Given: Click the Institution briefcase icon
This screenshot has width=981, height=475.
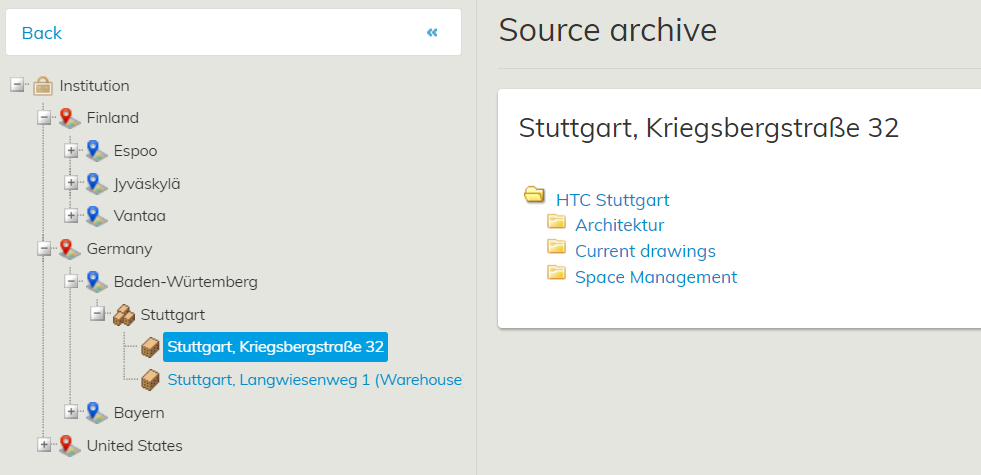Looking at the screenshot, I should pyautogui.click(x=43, y=86).
